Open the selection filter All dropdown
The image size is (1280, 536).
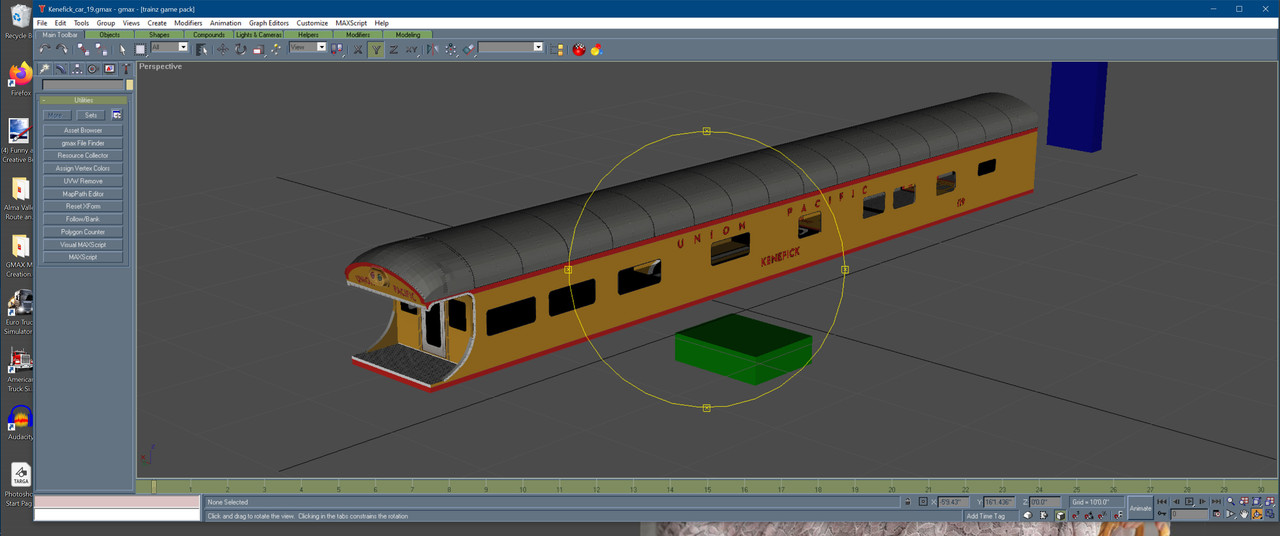tap(169, 47)
